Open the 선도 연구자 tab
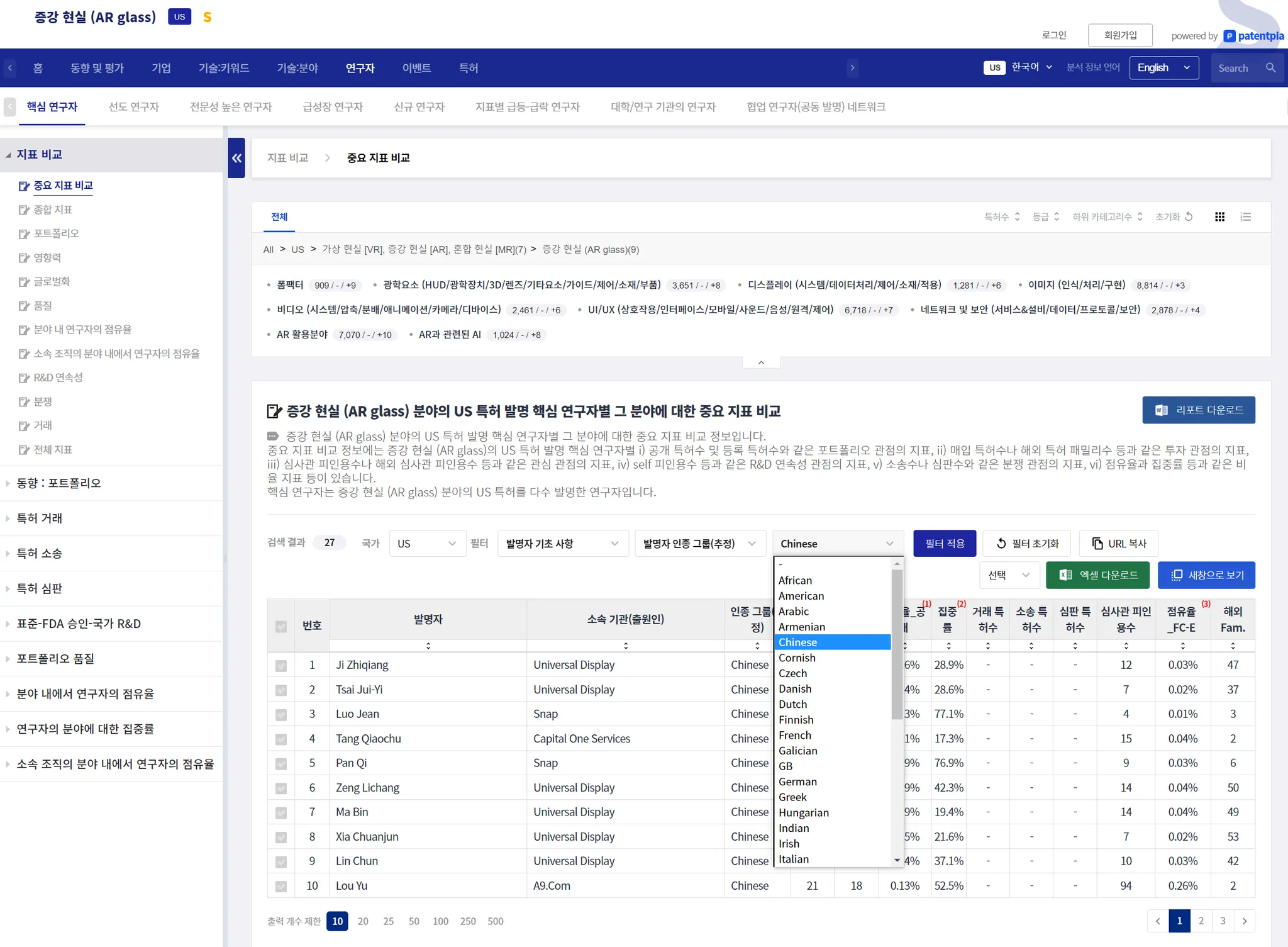 (133, 107)
